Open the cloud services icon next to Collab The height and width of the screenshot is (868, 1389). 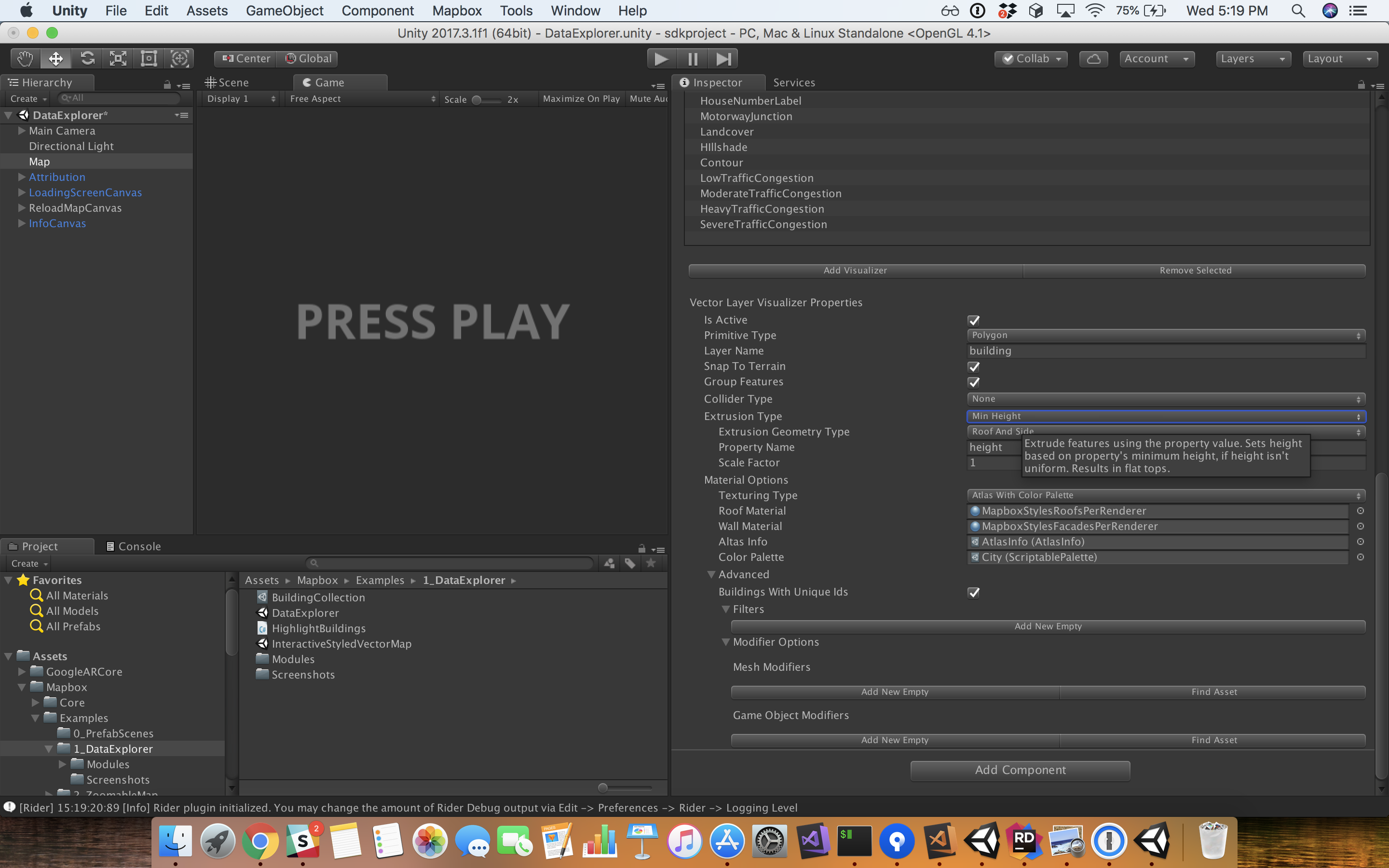[x=1093, y=58]
